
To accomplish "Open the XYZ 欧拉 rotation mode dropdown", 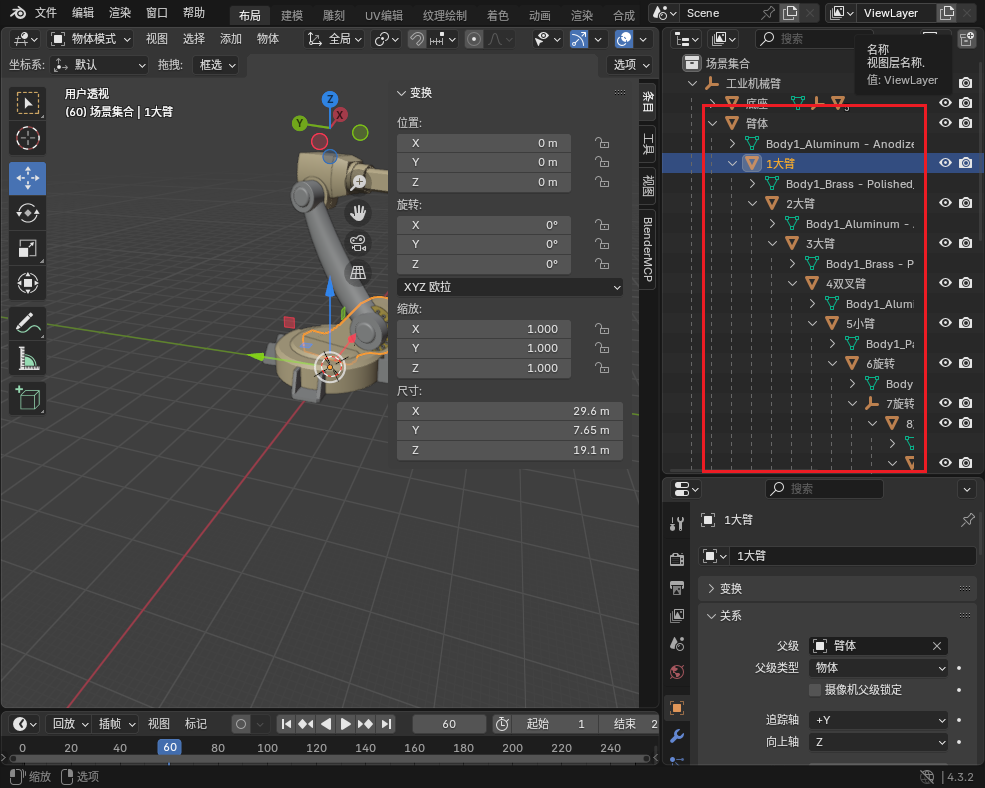I will pos(510,287).
